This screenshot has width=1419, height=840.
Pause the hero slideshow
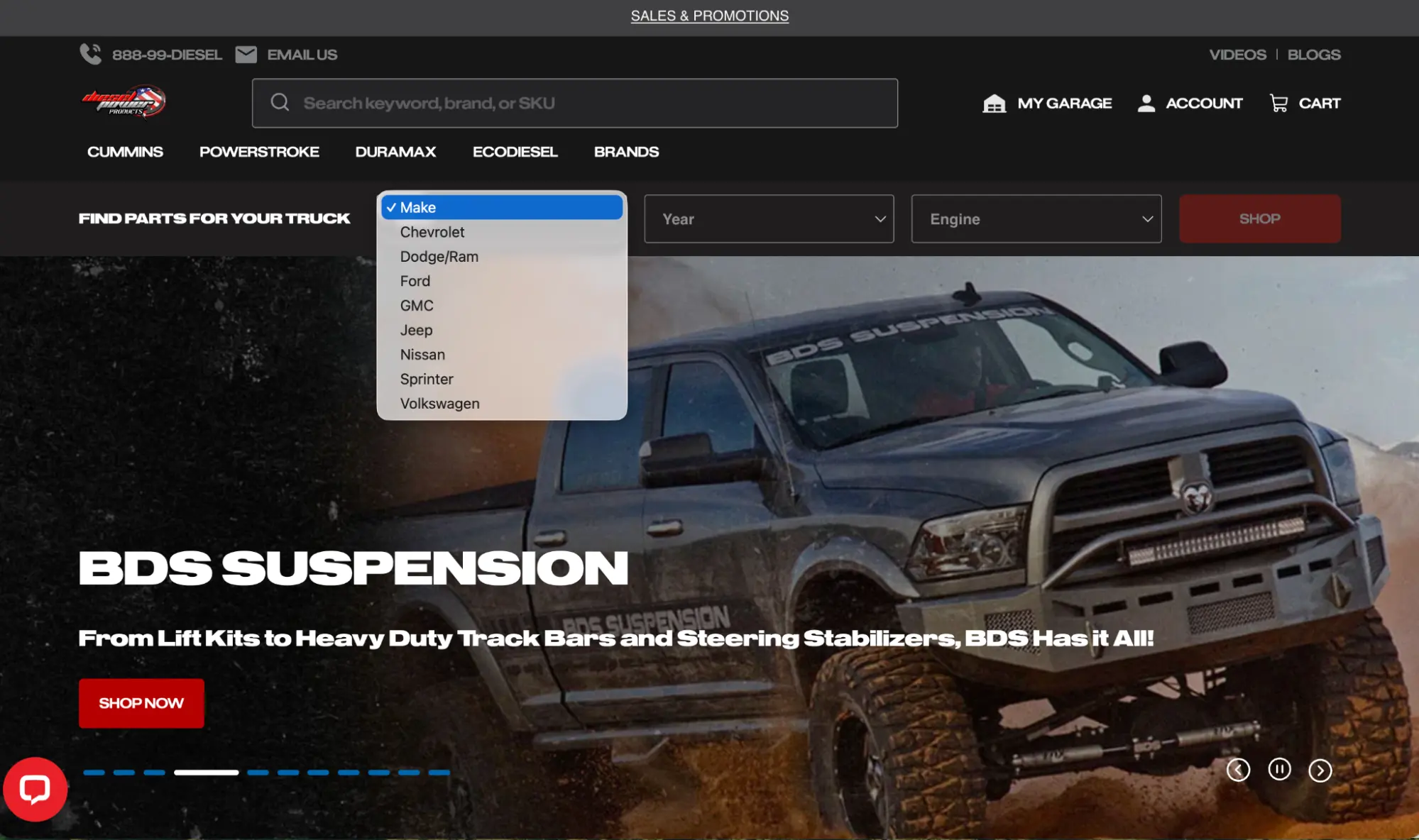coord(1279,769)
